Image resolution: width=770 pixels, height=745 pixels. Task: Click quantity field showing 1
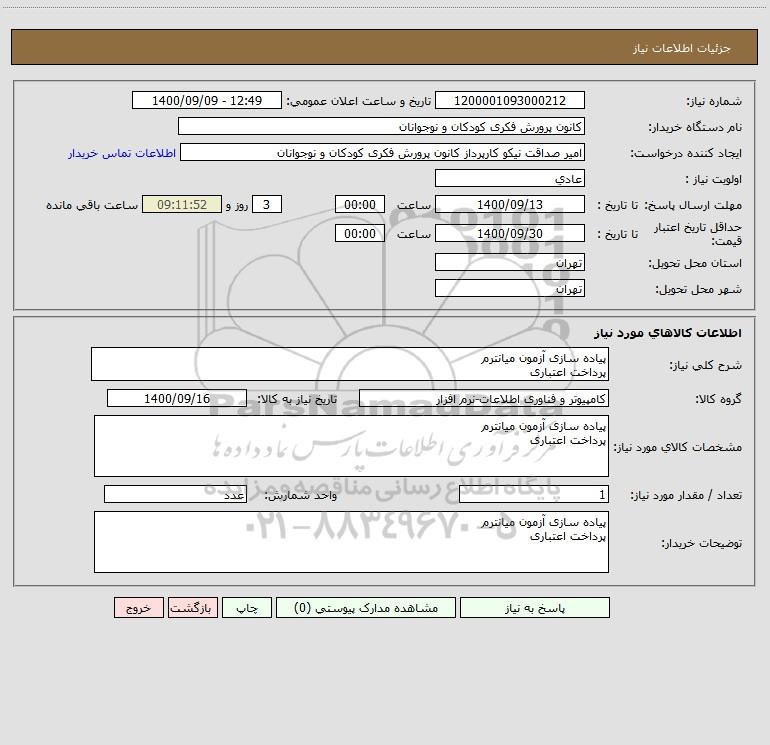coord(534,494)
